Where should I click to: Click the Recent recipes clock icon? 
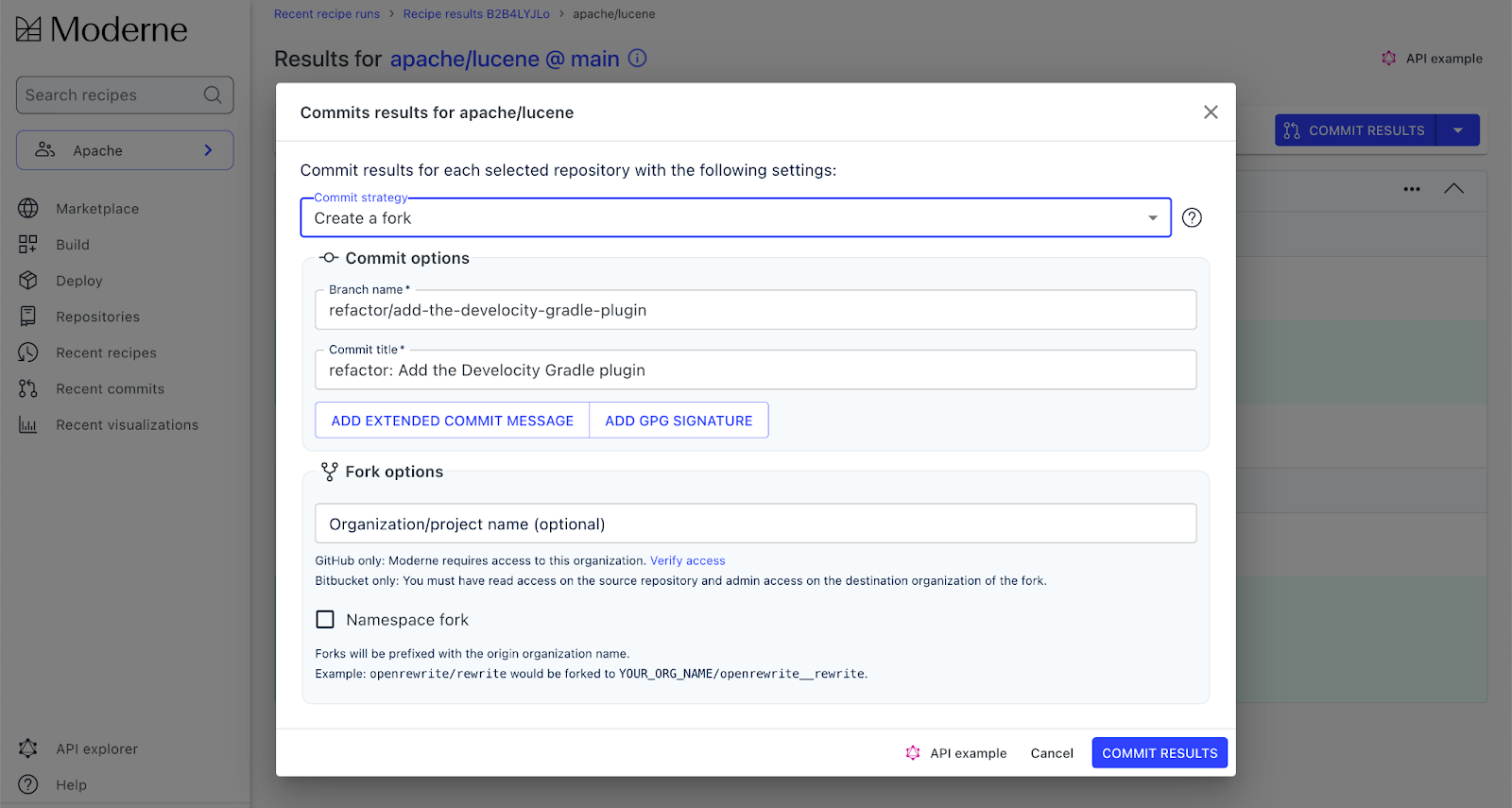[28, 352]
